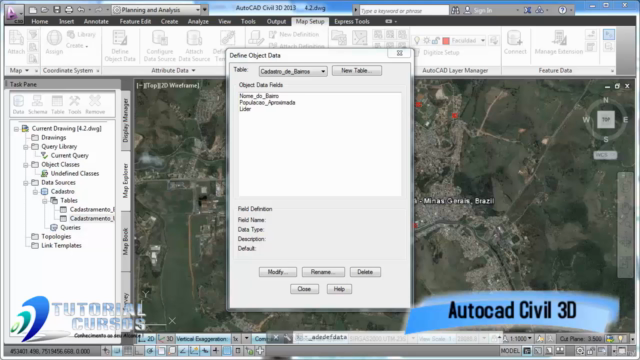This screenshot has height=360, width=640.
Task: Open the Vertical Exaggeration 1x dropdown
Action: [x=246, y=339]
